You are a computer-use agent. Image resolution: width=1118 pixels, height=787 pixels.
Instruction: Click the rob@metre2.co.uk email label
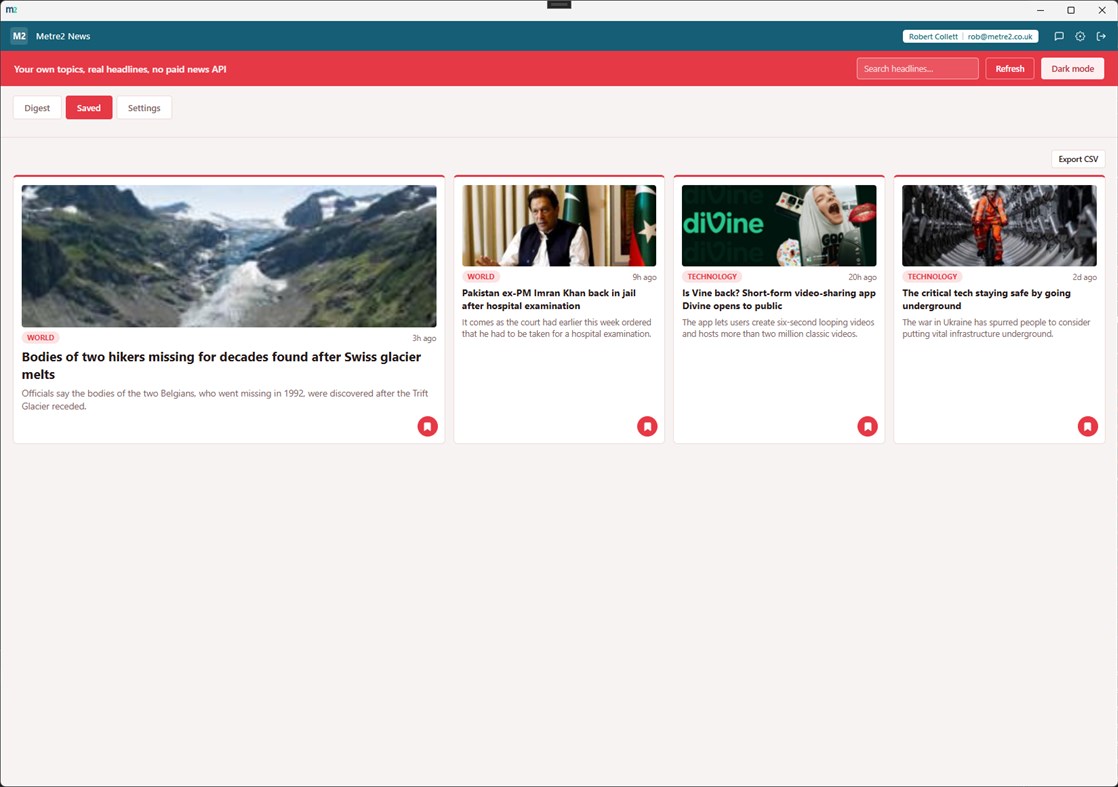1000,36
